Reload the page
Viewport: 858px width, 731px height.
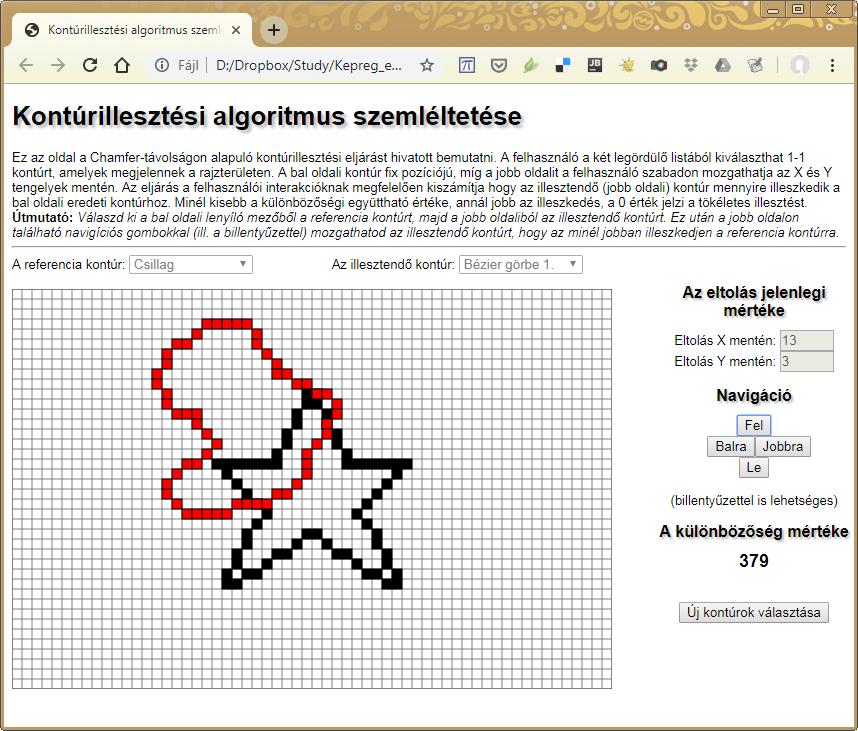90,66
